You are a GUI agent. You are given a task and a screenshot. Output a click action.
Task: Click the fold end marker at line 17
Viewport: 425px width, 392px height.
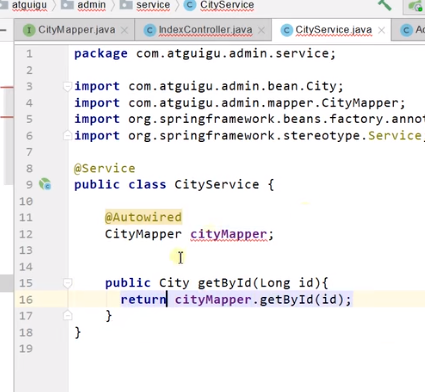pos(67,315)
